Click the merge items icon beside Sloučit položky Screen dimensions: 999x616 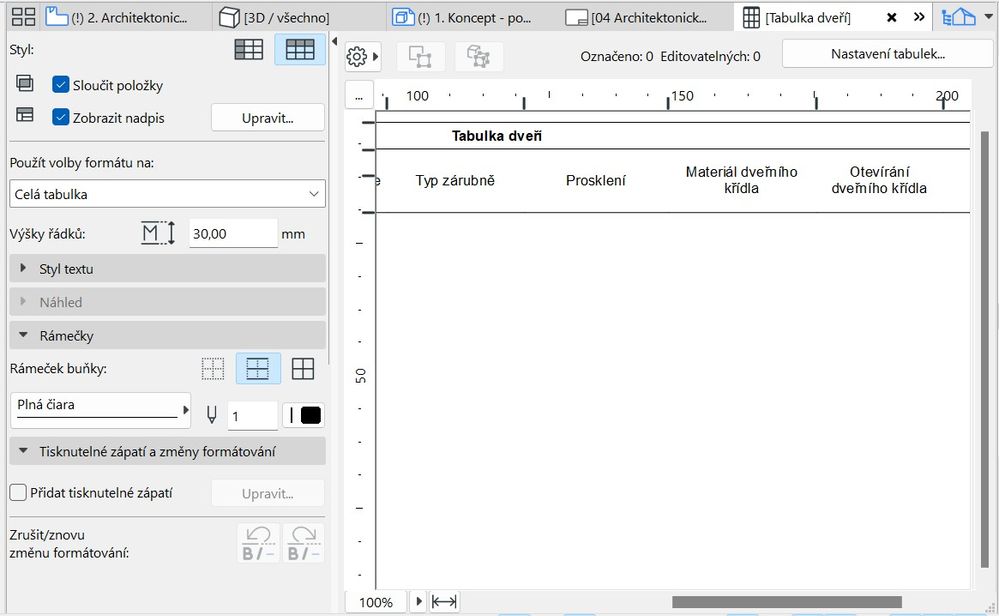point(25,83)
